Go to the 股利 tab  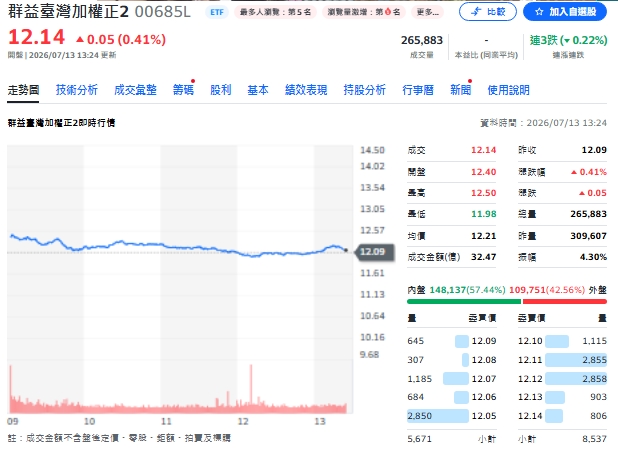pos(221,90)
